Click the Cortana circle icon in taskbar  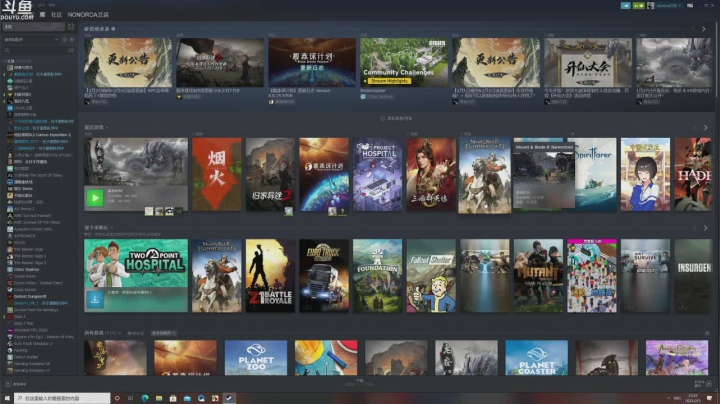(117, 398)
